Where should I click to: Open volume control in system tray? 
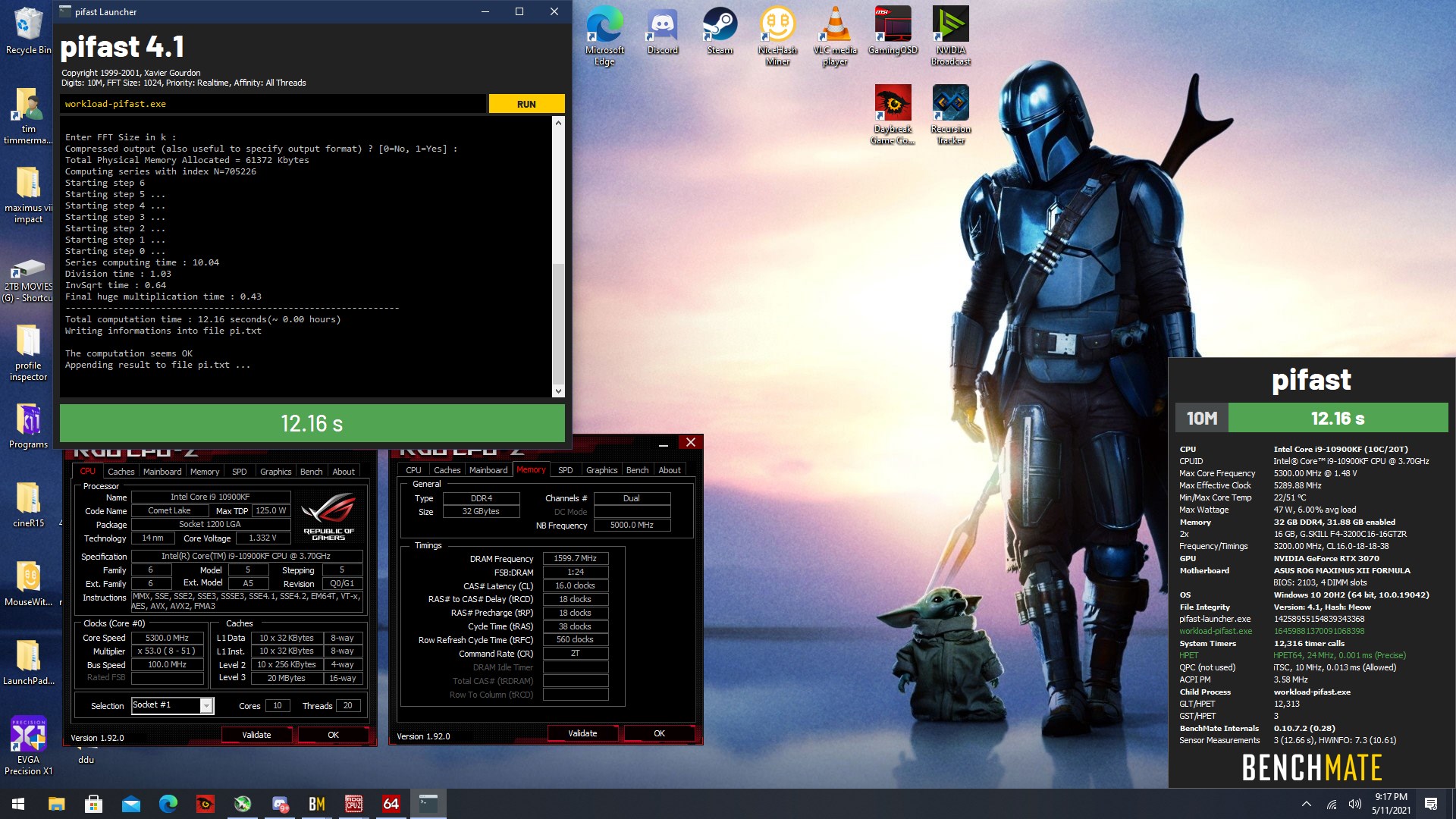pos(1354,804)
